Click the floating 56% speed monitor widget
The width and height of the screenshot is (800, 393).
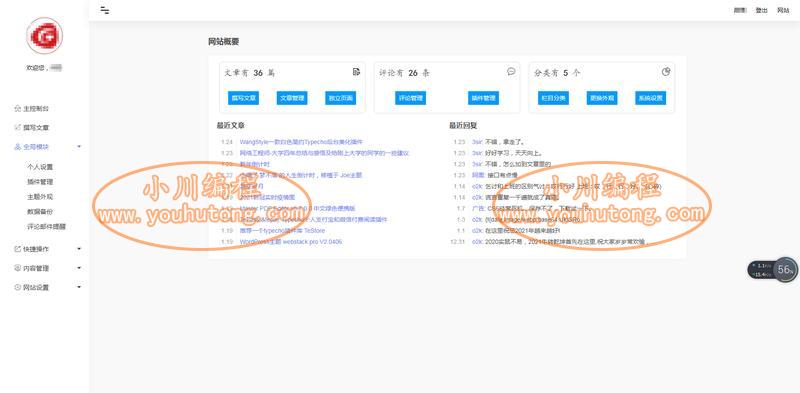click(772, 269)
